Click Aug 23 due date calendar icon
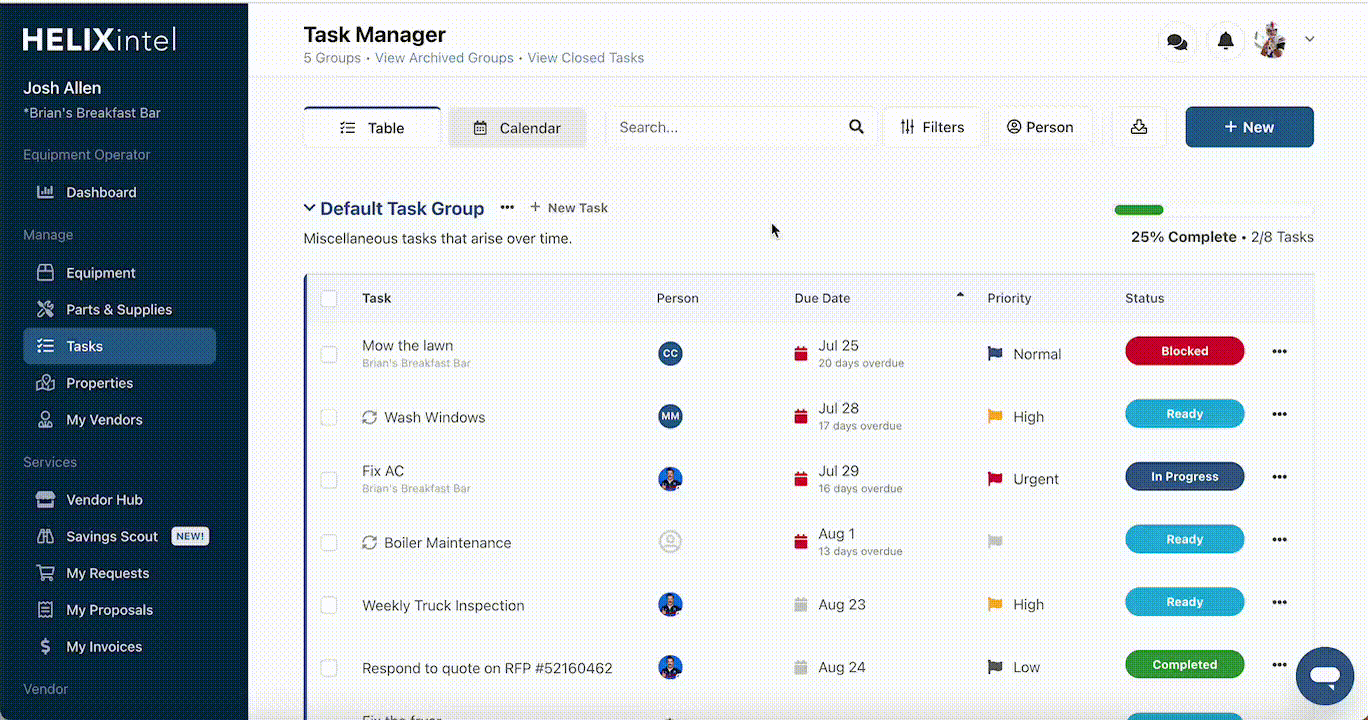 click(x=800, y=605)
